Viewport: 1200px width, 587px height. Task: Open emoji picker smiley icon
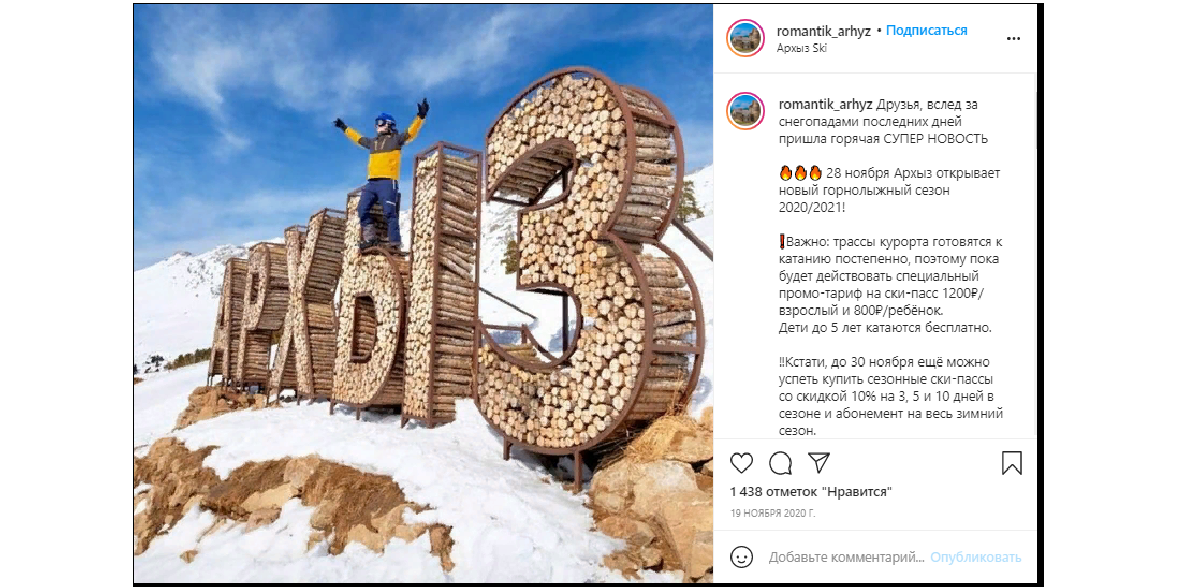[x=741, y=557]
